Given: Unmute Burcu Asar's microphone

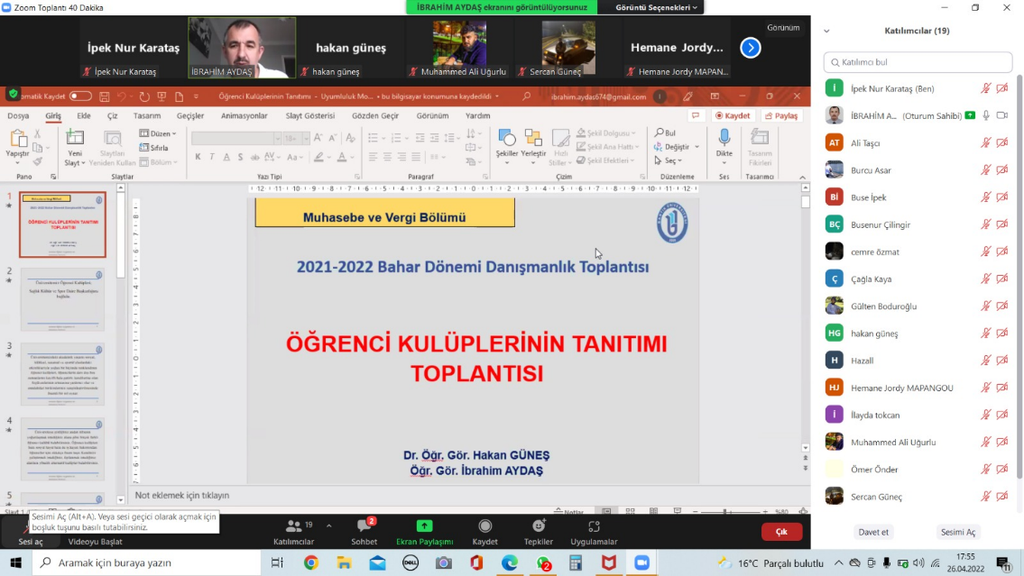Looking at the screenshot, I should pos(988,170).
